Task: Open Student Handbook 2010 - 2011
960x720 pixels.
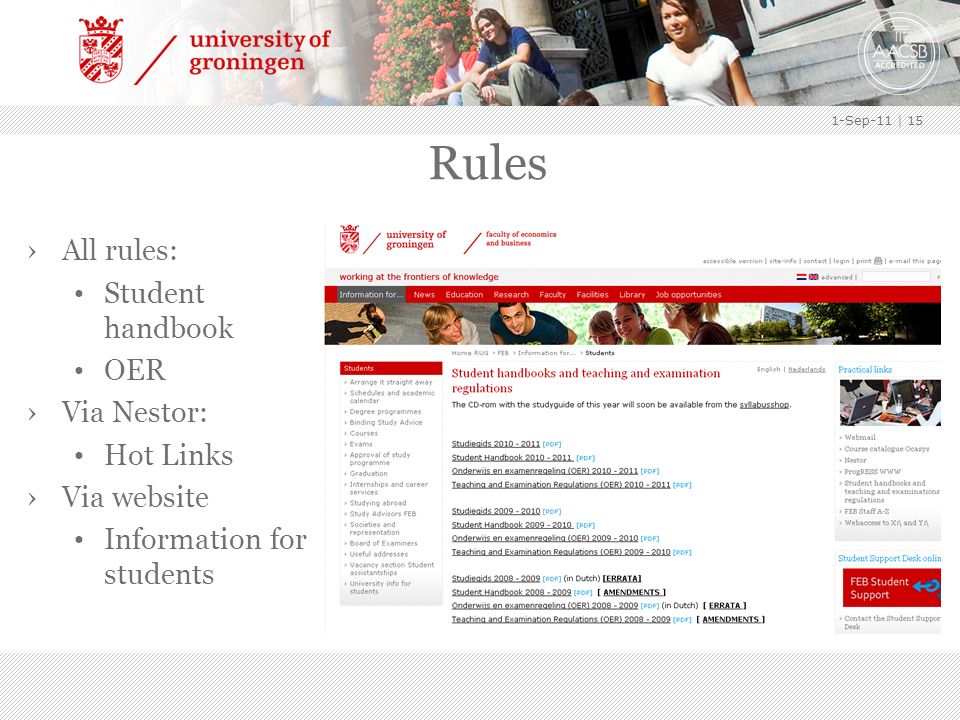Action: tap(512, 457)
